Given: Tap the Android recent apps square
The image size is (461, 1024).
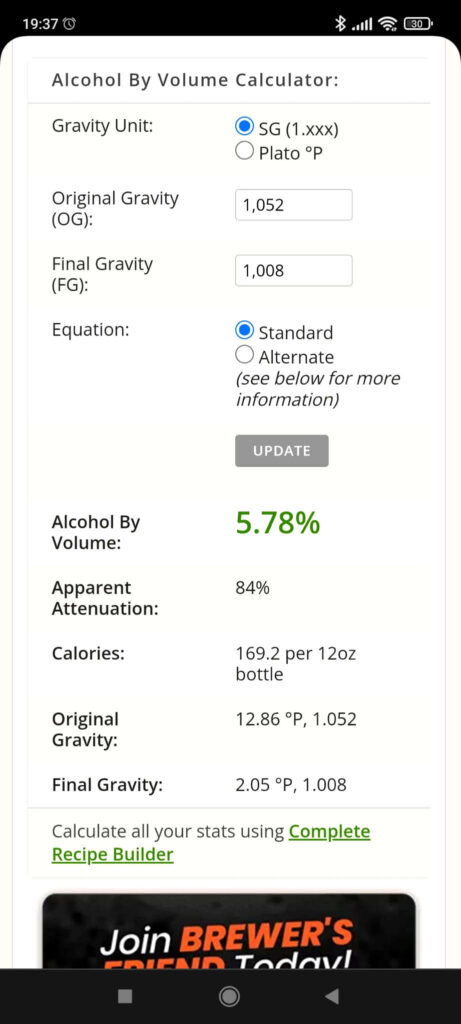Looking at the screenshot, I should coord(125,996).
